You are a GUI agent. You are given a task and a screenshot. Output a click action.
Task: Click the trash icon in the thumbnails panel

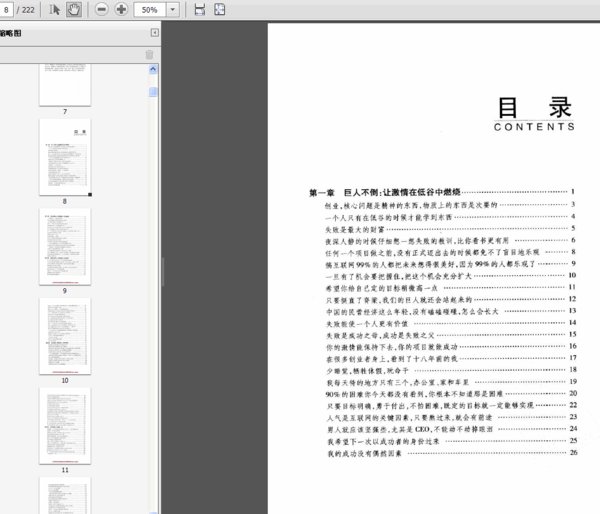149,55
